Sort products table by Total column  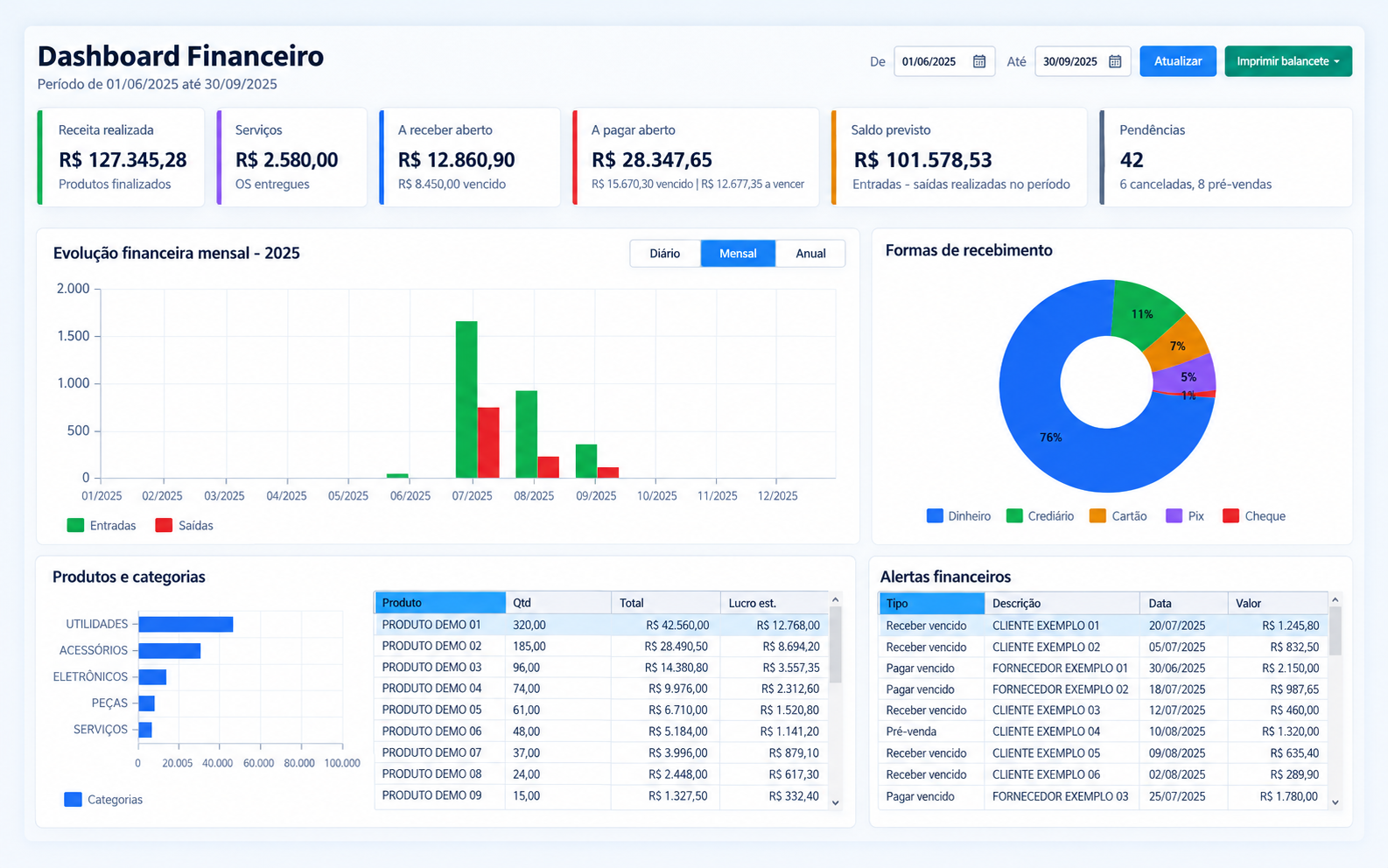(666, 603)
